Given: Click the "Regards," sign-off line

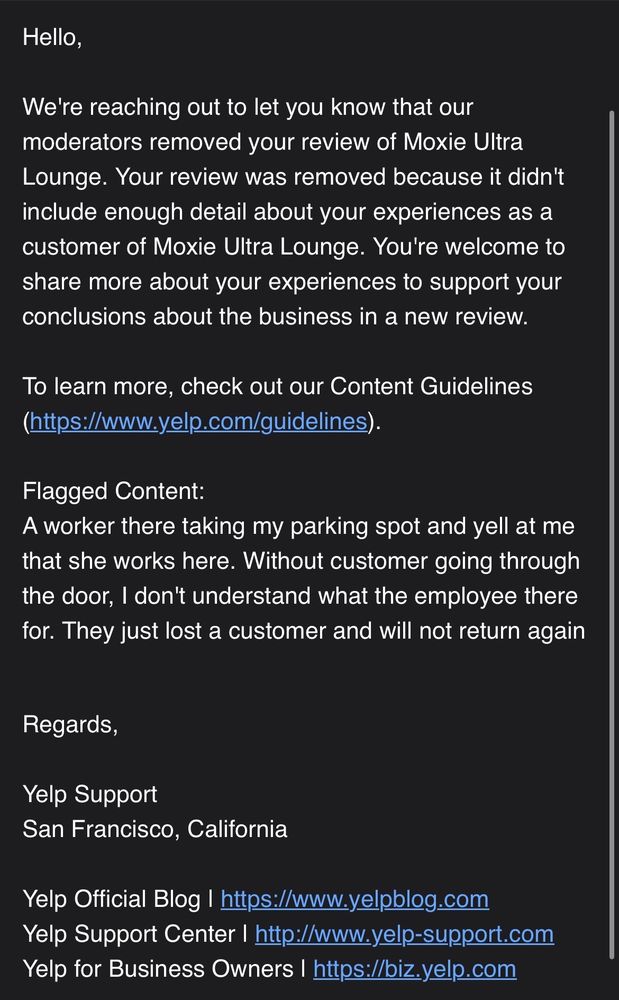Looking at the screenshot, I should pos(70,725).
